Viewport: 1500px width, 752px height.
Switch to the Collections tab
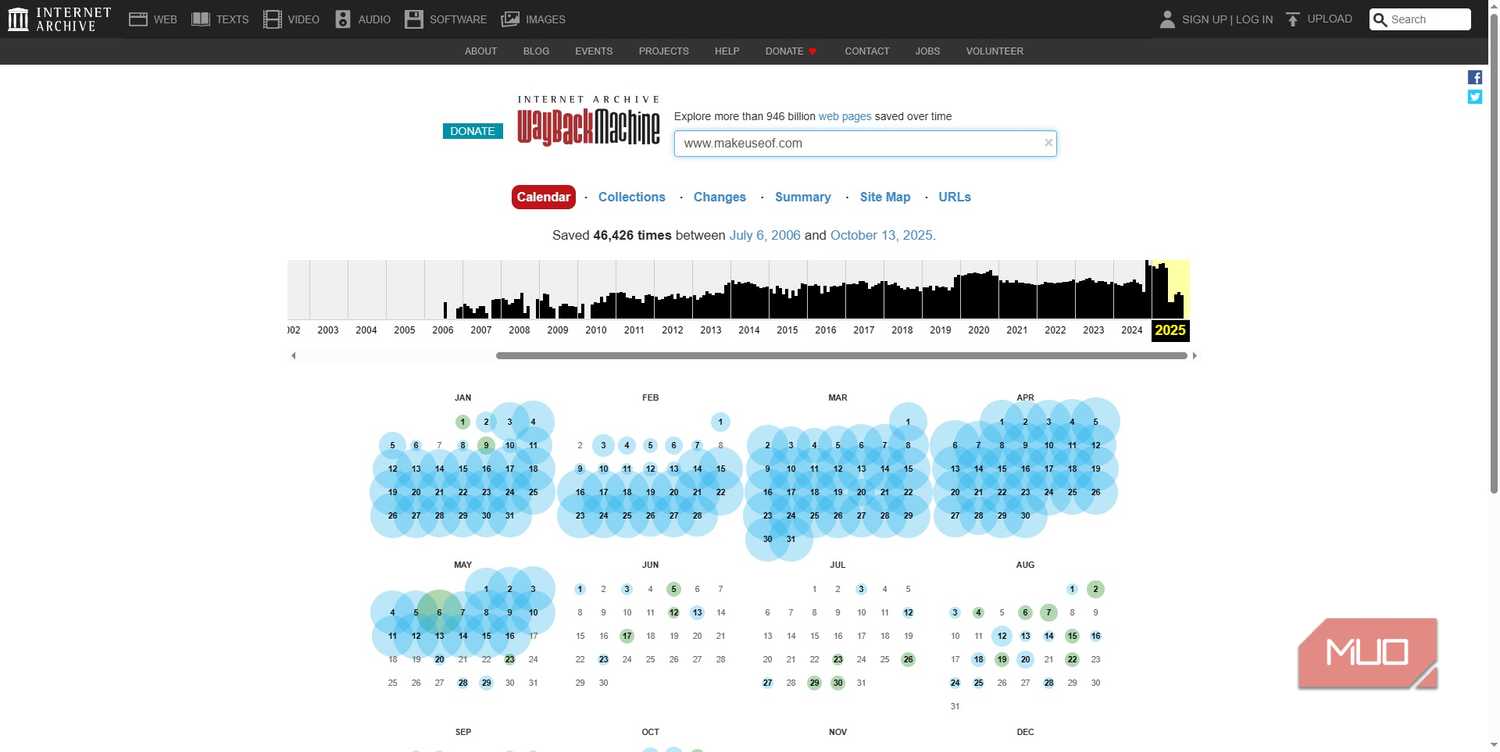632,197
